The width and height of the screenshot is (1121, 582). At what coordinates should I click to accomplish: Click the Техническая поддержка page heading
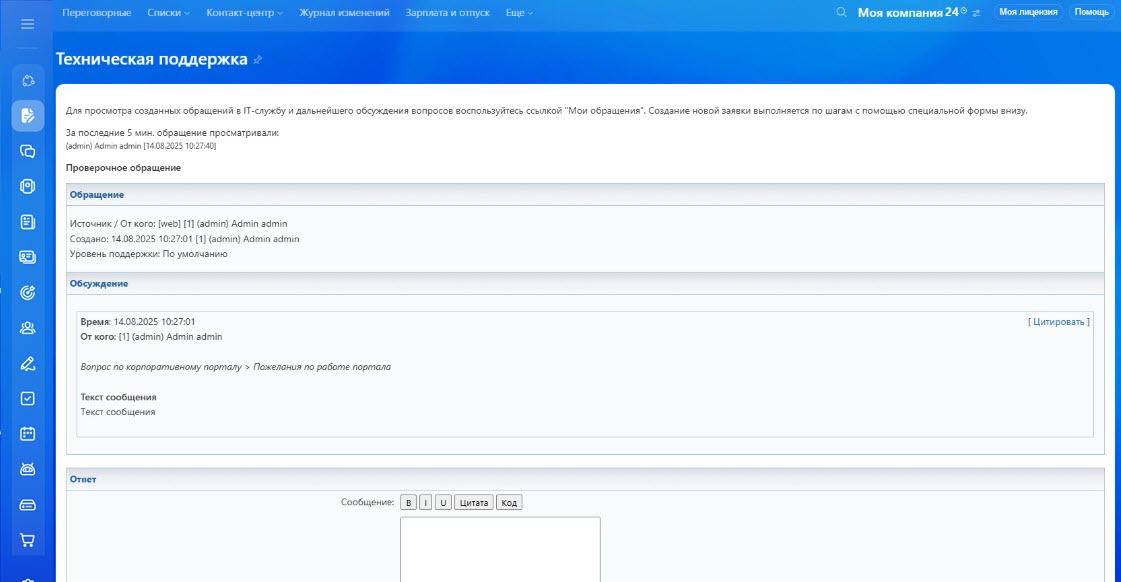click(x=152, y=59)
